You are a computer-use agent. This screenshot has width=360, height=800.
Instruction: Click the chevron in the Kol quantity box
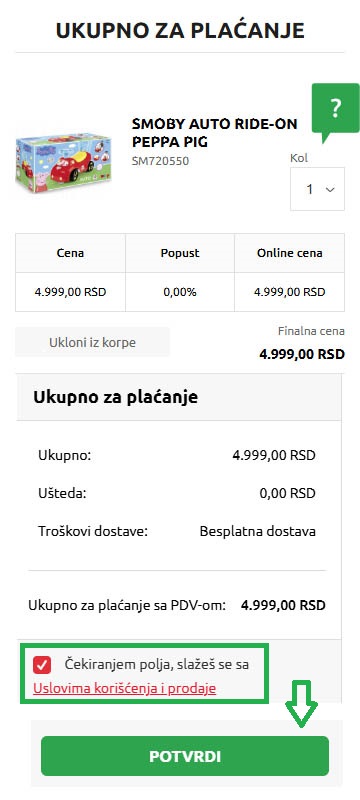(x=330, y=190)
